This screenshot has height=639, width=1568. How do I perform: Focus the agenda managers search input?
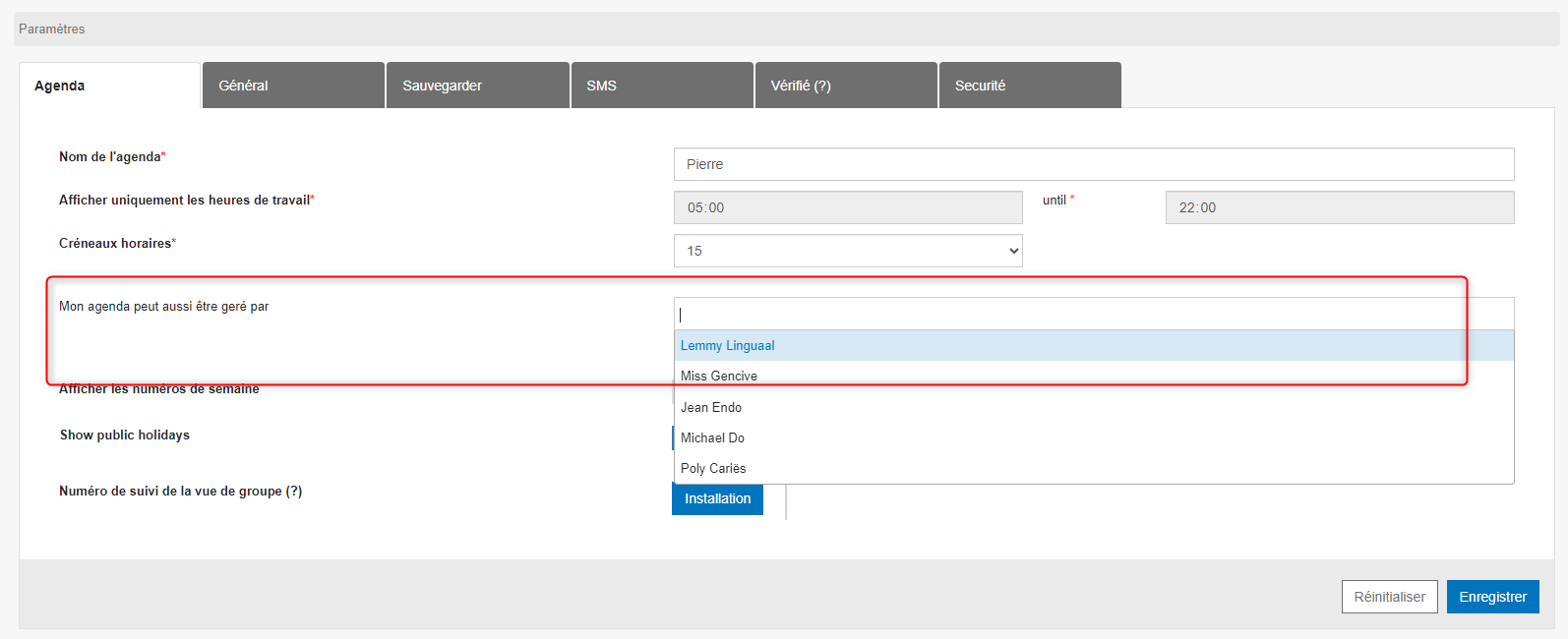(x=1092, y=315)
